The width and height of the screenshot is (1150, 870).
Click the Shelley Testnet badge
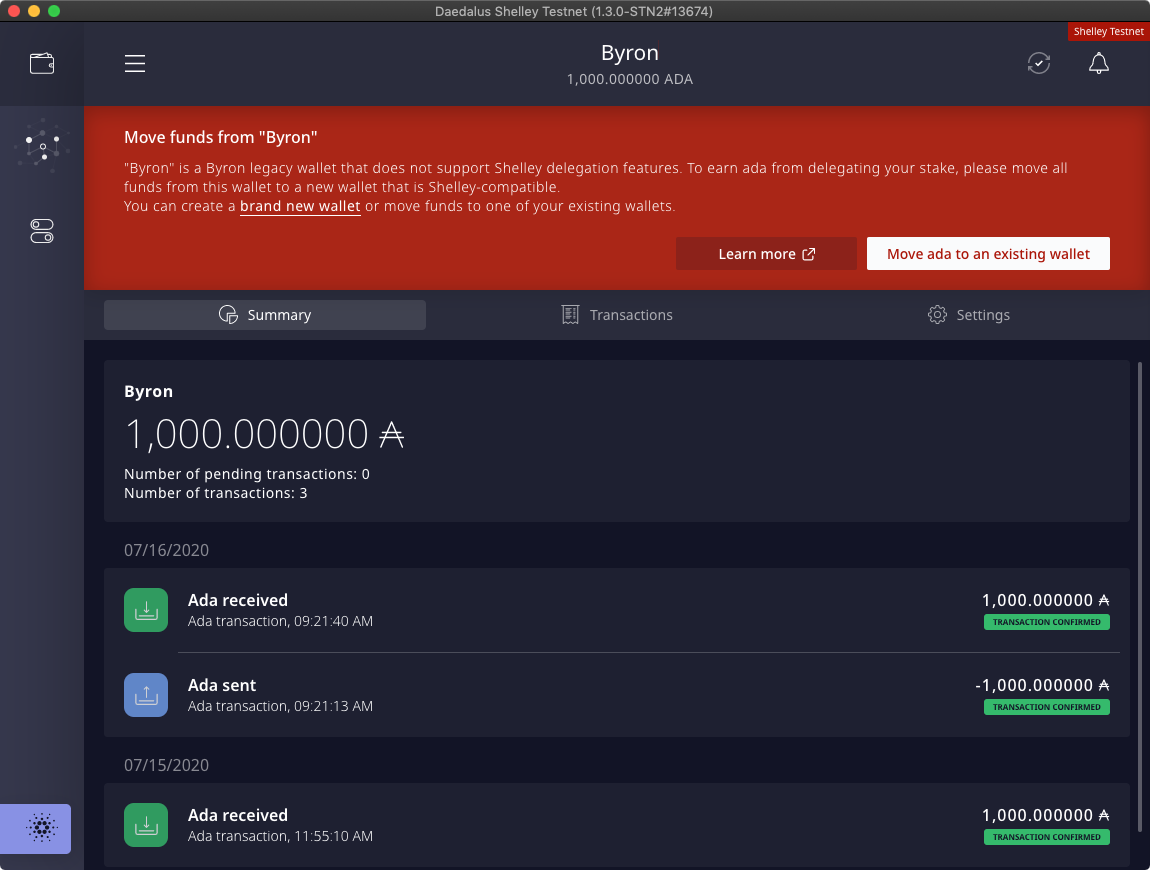pyautogui.click(x=1108, y=32)
